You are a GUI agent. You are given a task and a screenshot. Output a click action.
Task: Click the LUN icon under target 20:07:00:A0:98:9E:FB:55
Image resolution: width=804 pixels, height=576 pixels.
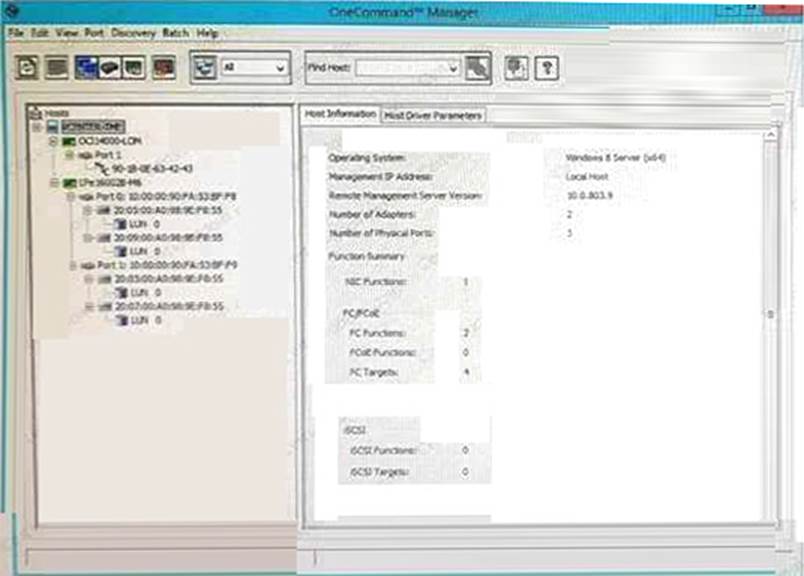tap(122, 321)
